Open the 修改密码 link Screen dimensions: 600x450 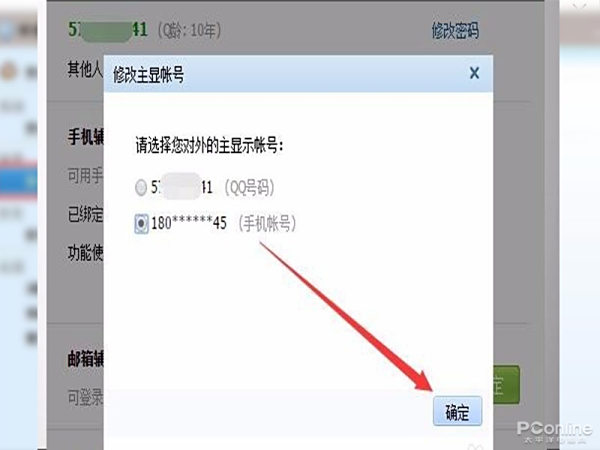(455, 31)
